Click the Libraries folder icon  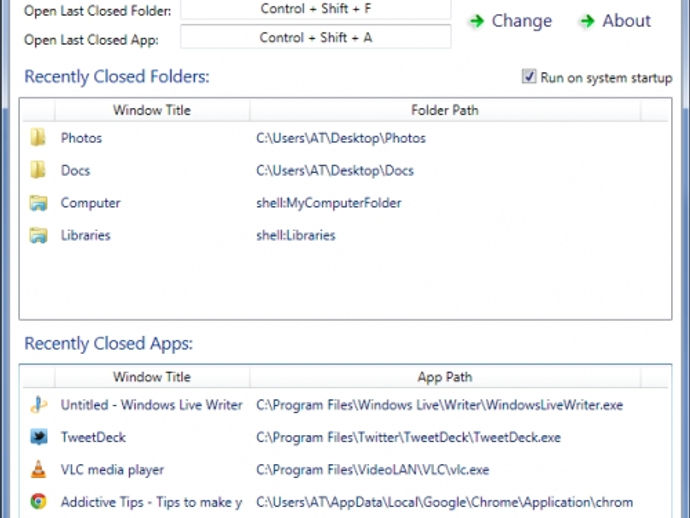click(x=38, y=235)
